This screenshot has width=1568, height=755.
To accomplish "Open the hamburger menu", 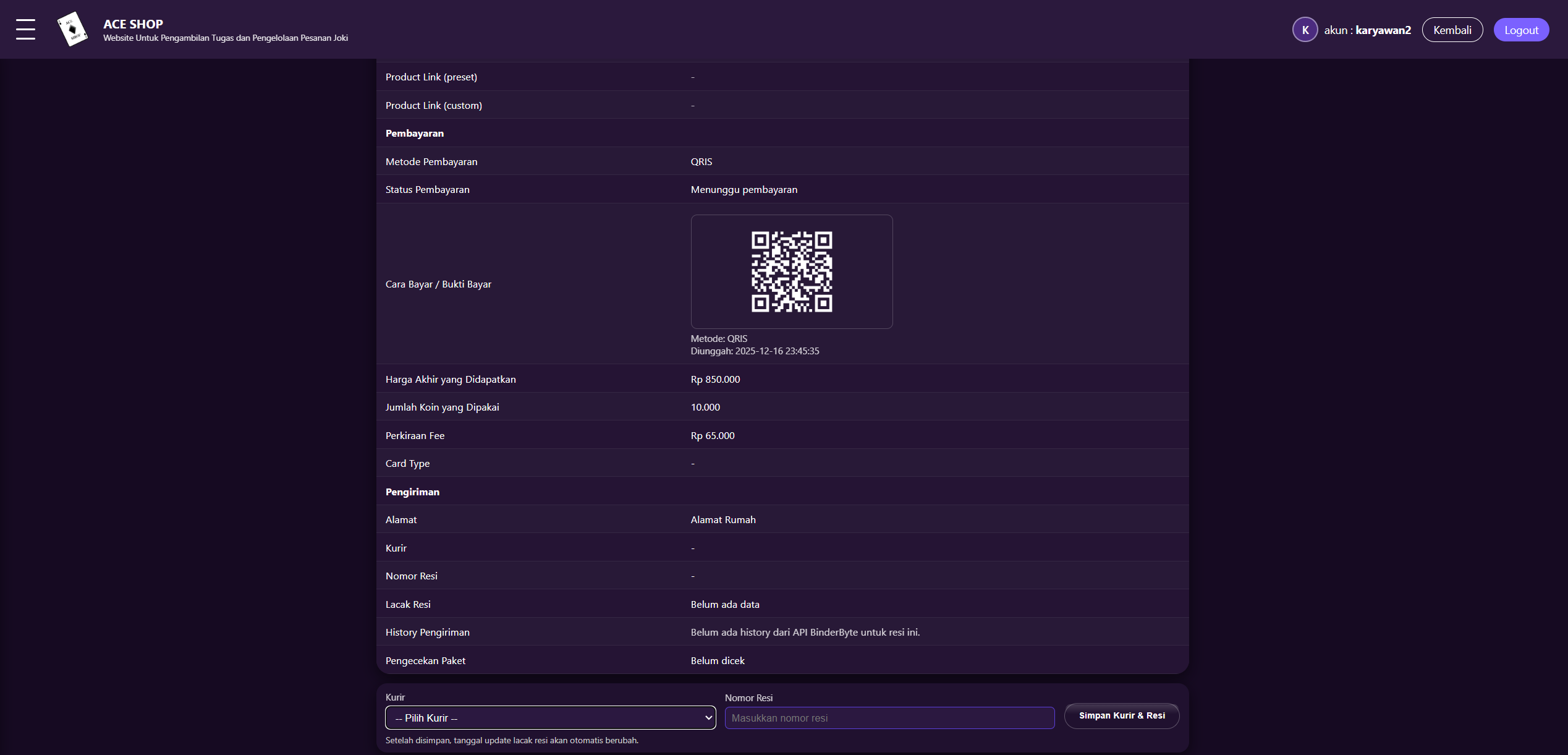I will pyautogui.click(x=25, y=29).
